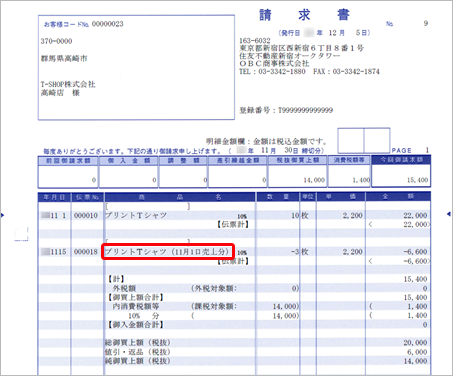Select the 明細金額欄 tax-inclusive note

pyautogui.click(x=266, y=142)
